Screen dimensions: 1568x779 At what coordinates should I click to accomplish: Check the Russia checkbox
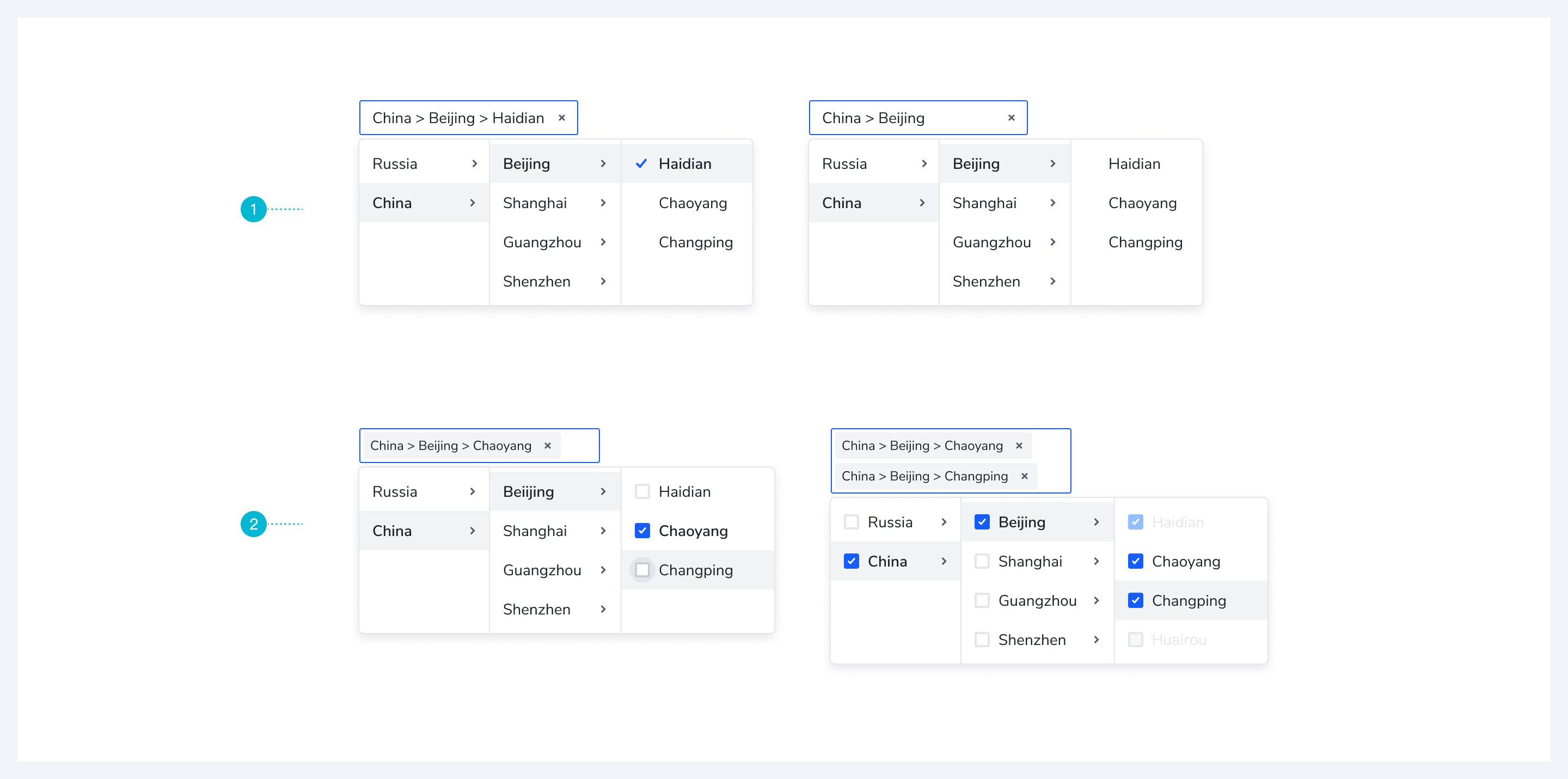(851, 521)
